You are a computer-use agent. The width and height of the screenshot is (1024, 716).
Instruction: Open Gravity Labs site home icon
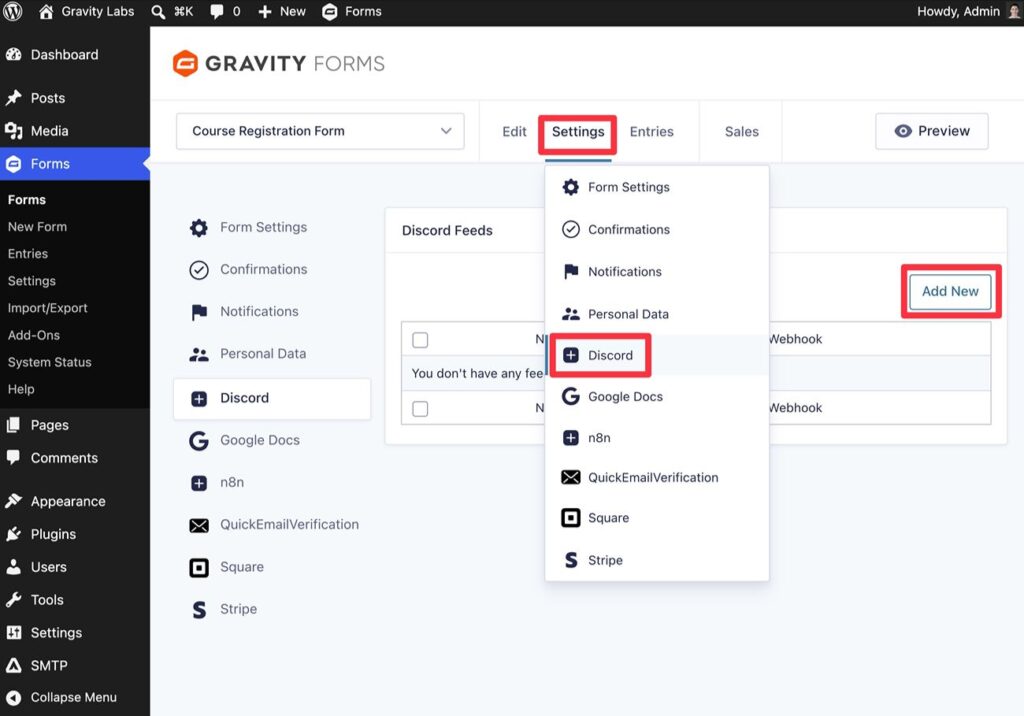pos(46,12)
